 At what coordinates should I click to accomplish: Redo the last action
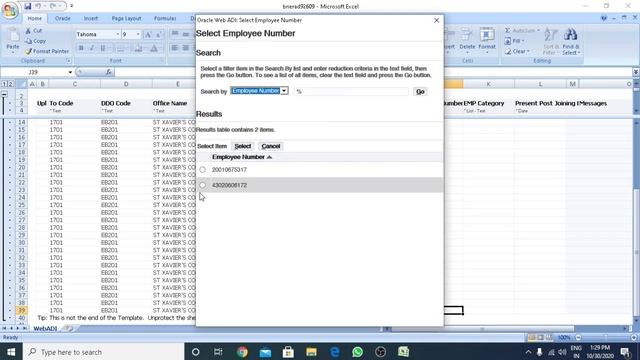pos(53,6)
